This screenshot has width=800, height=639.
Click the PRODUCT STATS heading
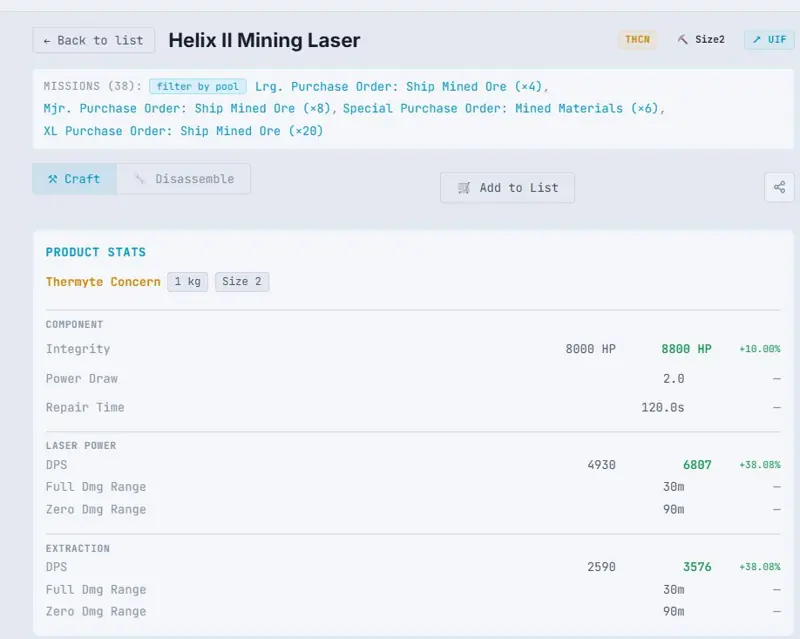click(95, 252)
